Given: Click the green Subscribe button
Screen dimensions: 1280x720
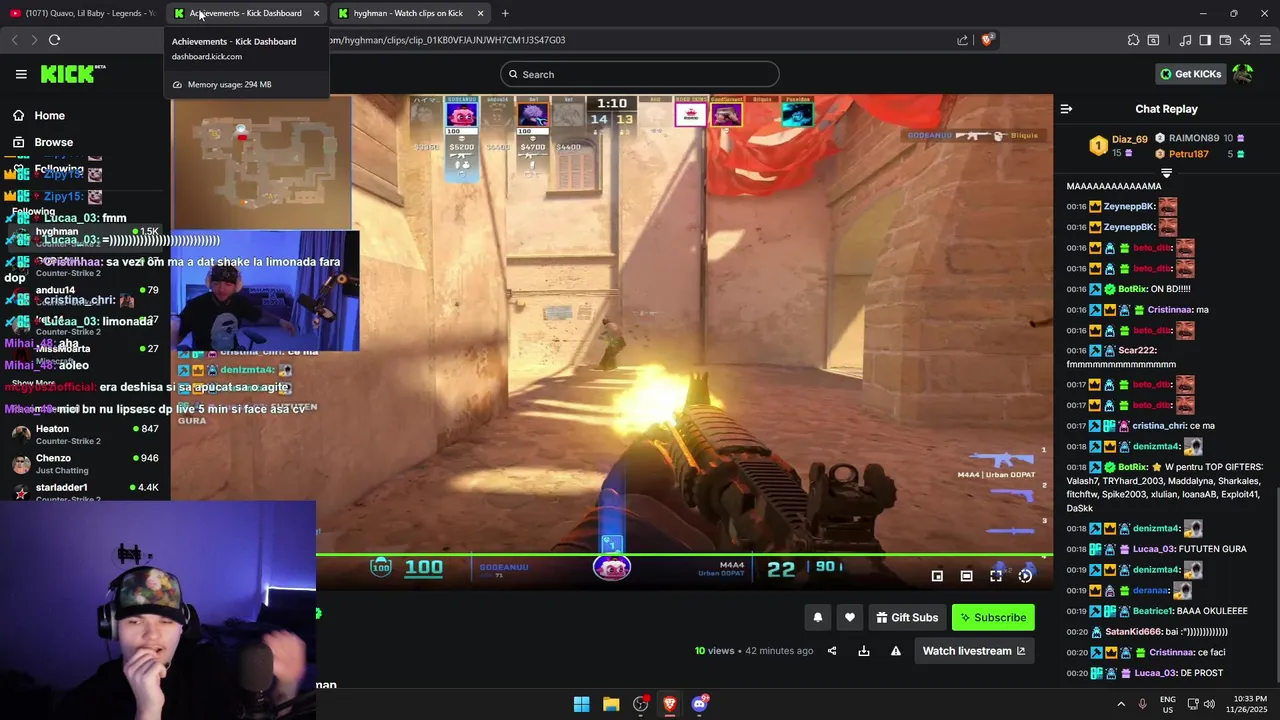Looking at the screenshot, I should tap(993, 618).
